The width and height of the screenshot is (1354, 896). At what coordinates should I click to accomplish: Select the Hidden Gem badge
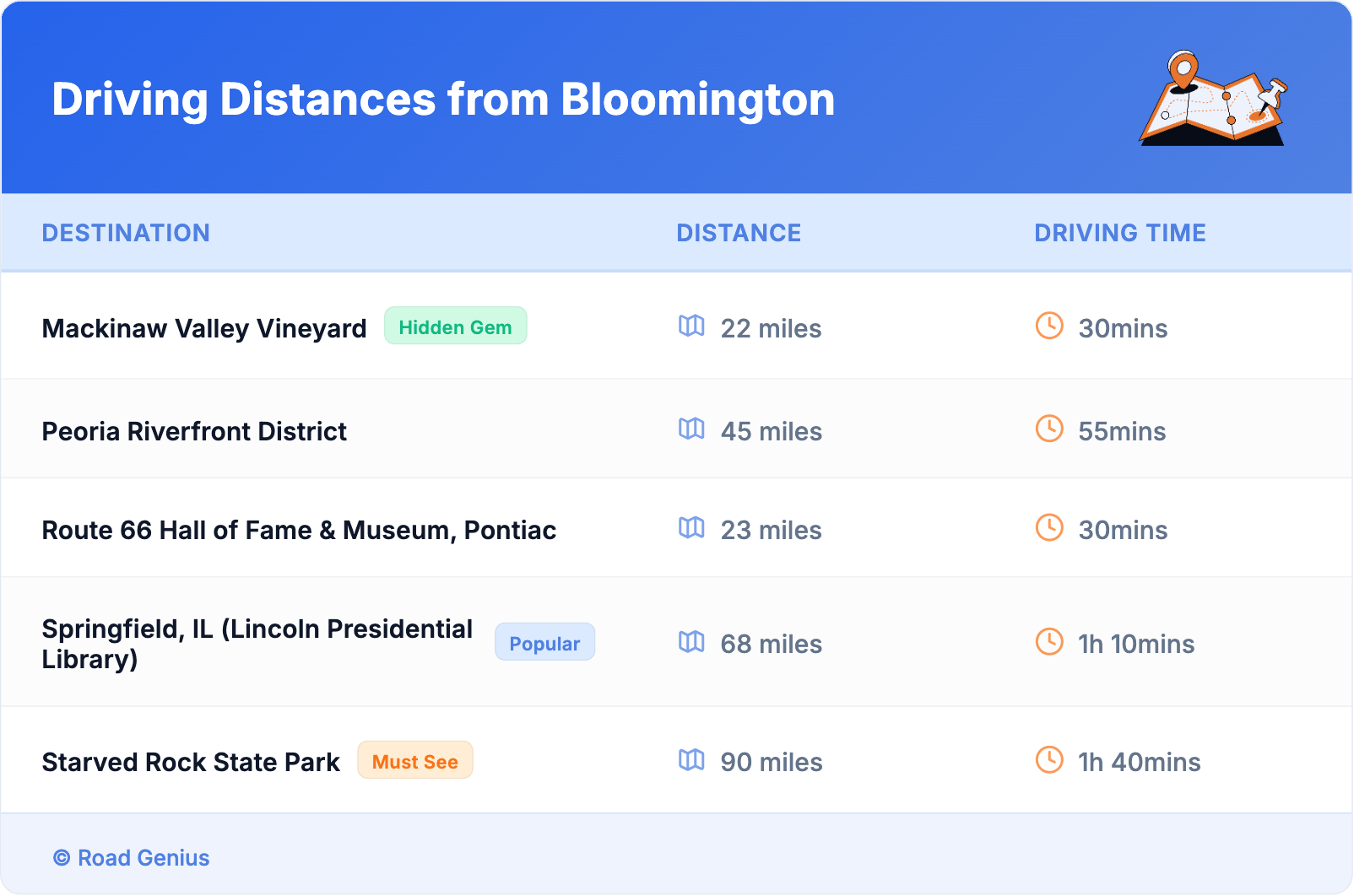click(455, 327)
